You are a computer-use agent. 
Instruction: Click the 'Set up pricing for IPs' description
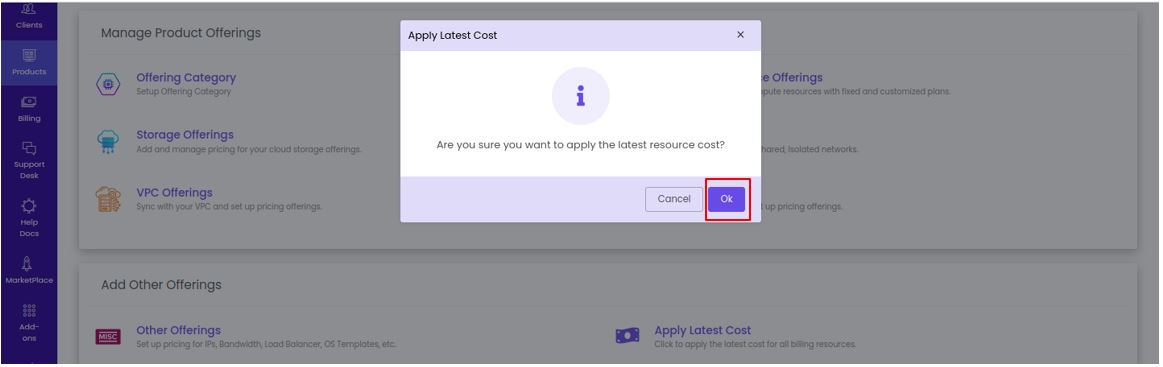pos(266,345)
